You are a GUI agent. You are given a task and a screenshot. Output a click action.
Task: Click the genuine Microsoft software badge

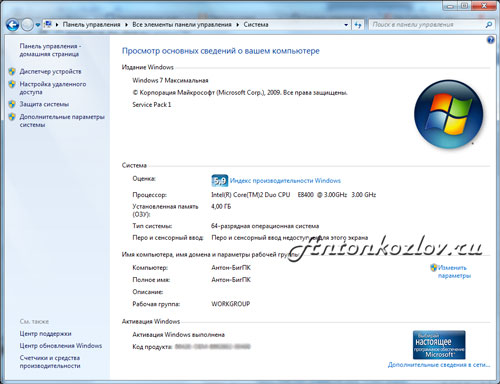[x=439, y=345]
